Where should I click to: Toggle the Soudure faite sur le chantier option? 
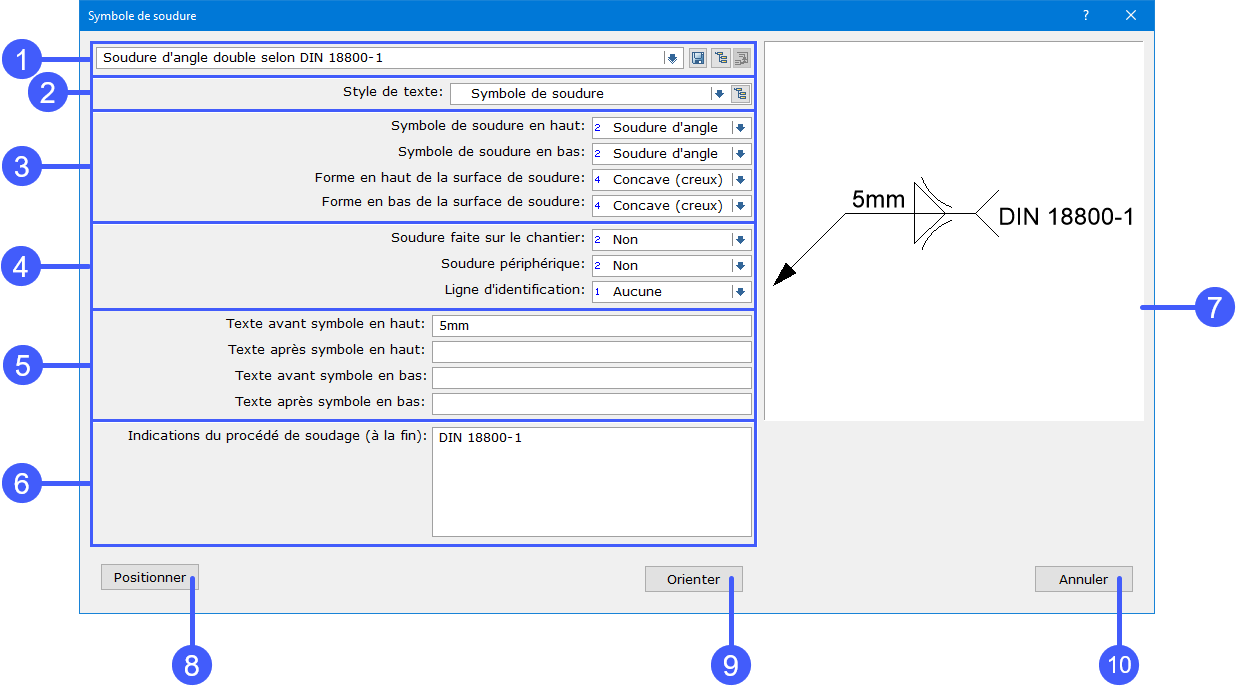pos(740,240)
